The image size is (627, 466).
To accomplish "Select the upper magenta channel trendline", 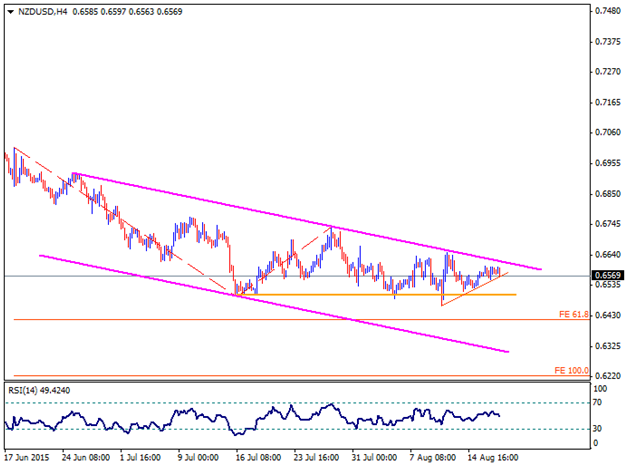I will click(x=300, y=221).
